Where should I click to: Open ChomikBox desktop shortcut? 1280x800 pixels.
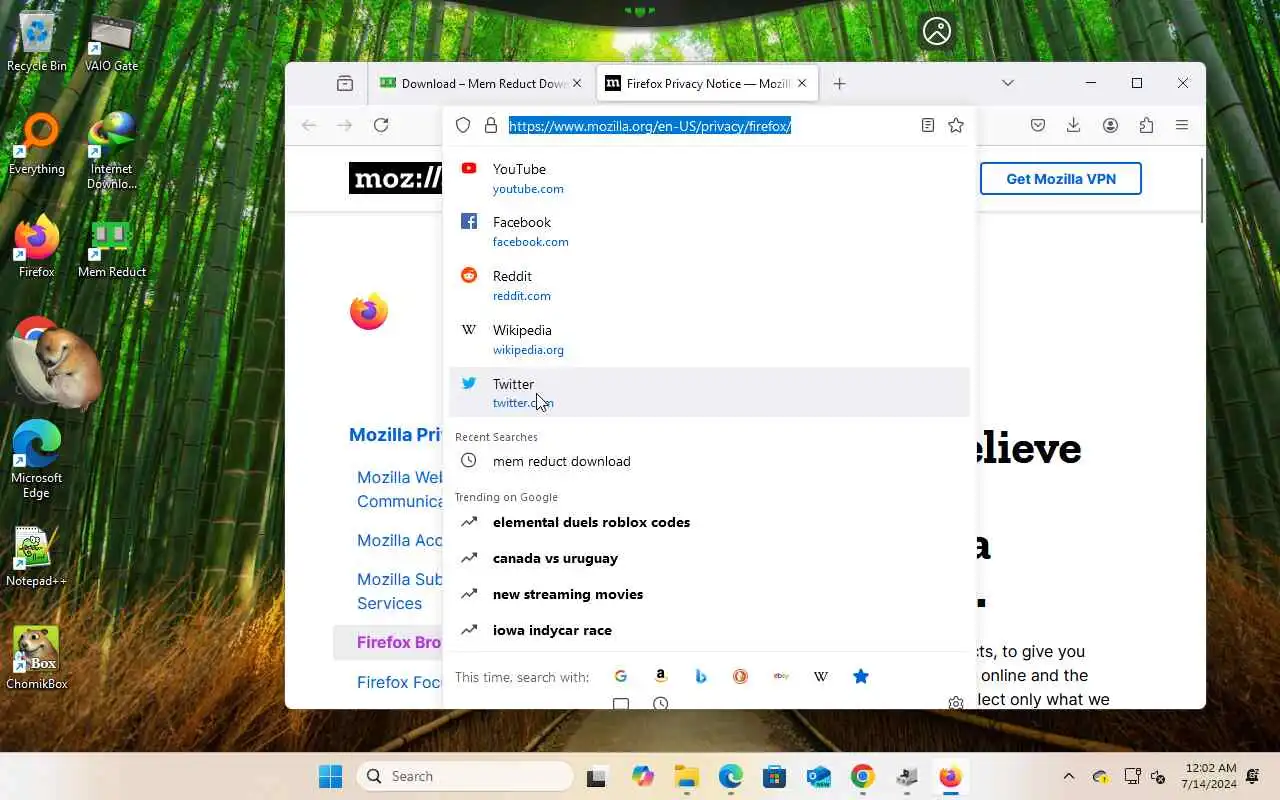pos(37,658)
